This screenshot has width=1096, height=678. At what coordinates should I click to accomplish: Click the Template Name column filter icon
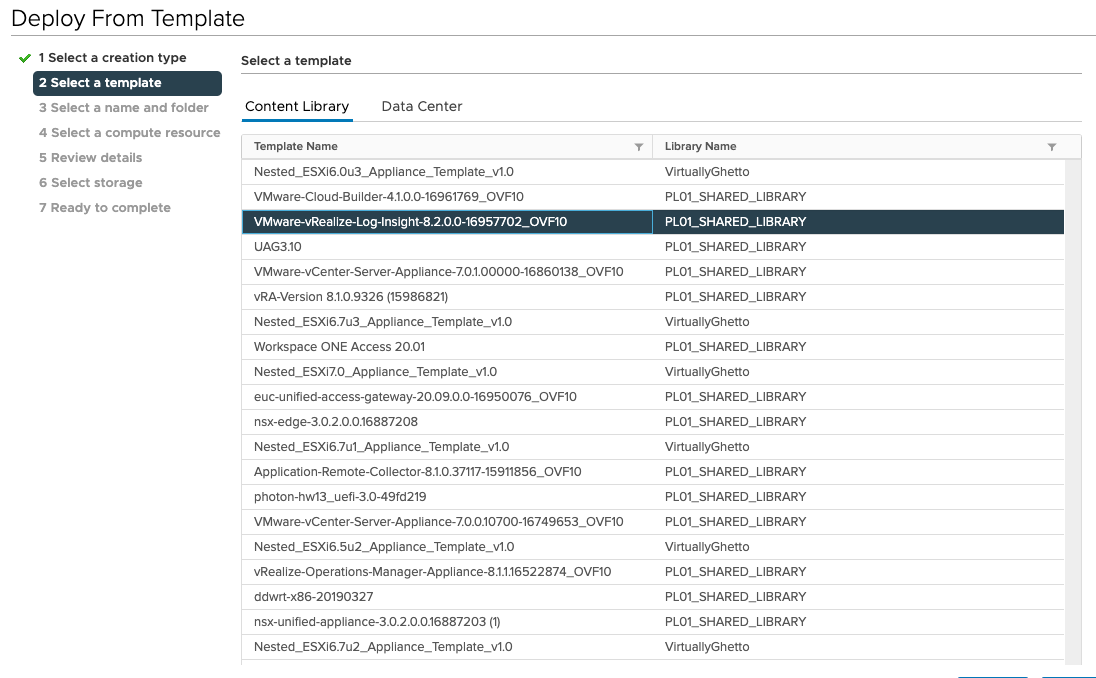pos(639,147)
